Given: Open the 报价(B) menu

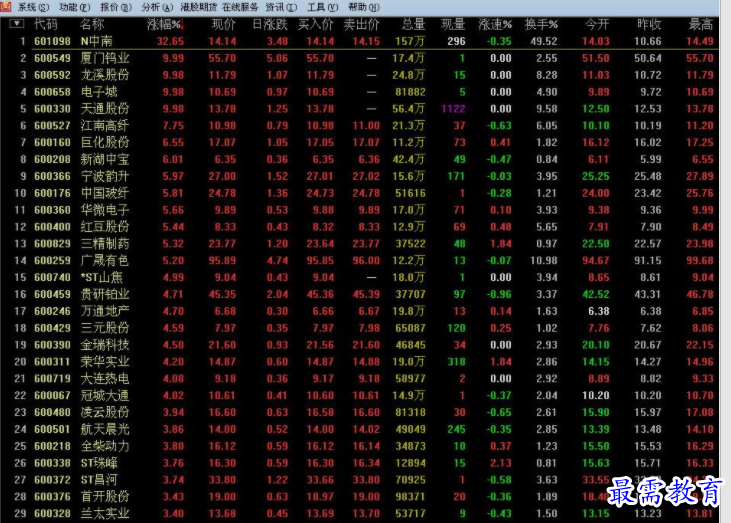Looking at the screenshot, I should point(116,7).
